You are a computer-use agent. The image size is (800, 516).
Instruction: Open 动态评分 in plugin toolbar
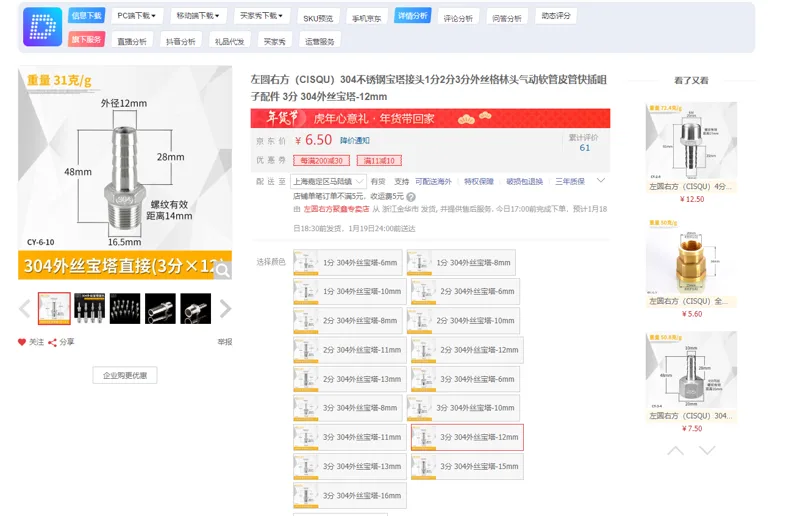[x=556, y=16]
